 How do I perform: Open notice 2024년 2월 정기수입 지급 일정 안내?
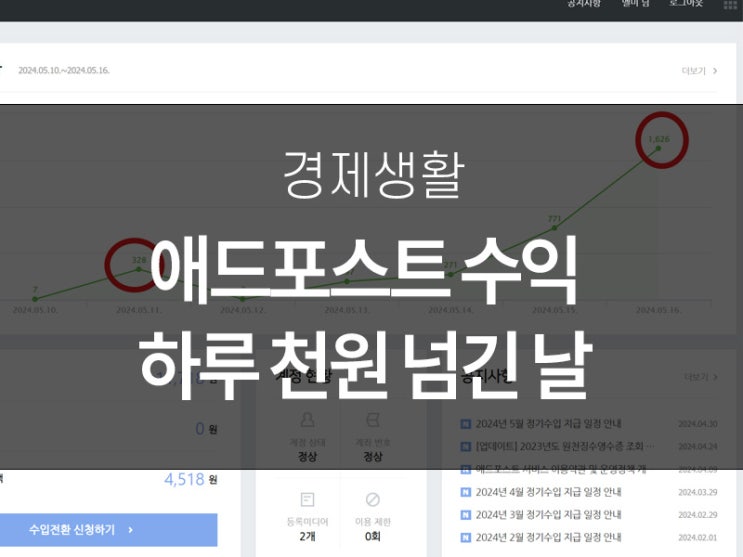pos(548,537)
